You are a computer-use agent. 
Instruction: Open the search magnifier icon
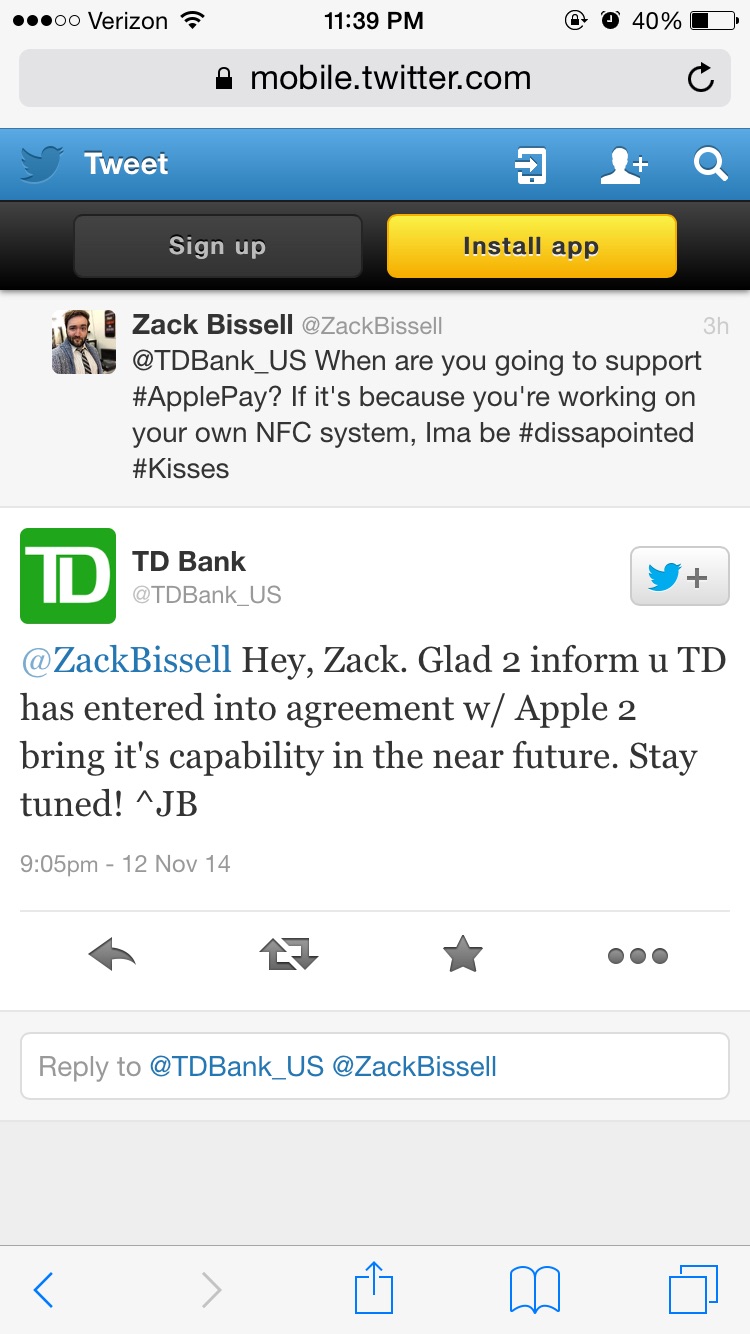(x=710, y=164)
